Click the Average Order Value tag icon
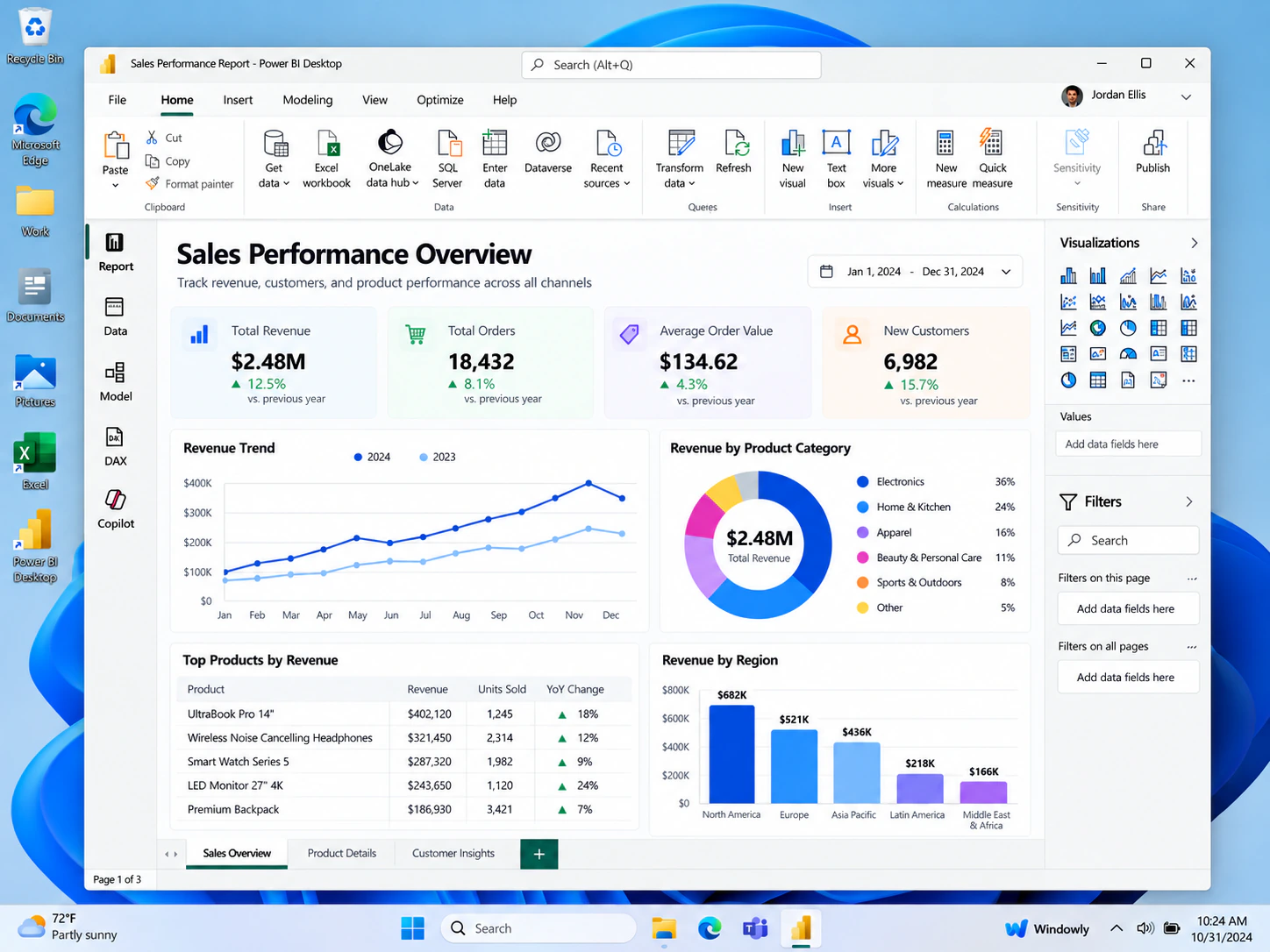Viewport: 1270px width, 952px height. (629, 334)
